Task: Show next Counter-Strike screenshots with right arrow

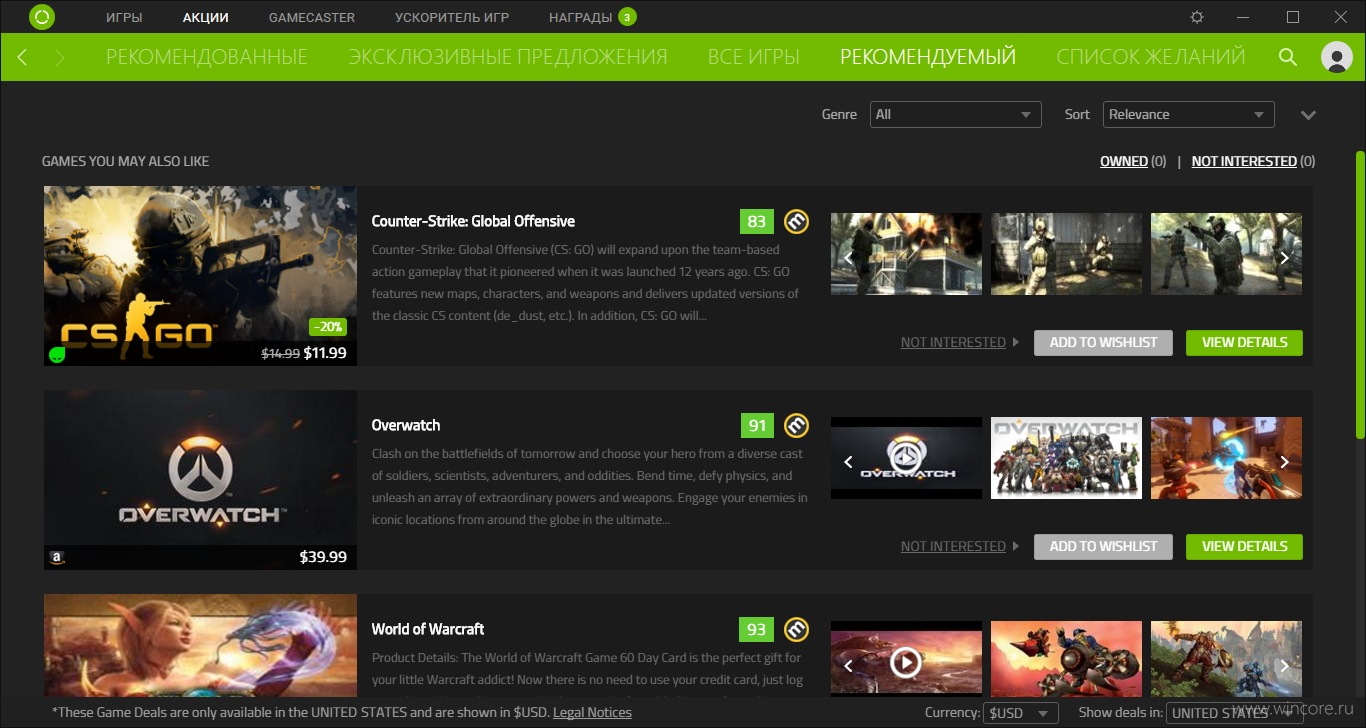Action: pos(1285,258)
